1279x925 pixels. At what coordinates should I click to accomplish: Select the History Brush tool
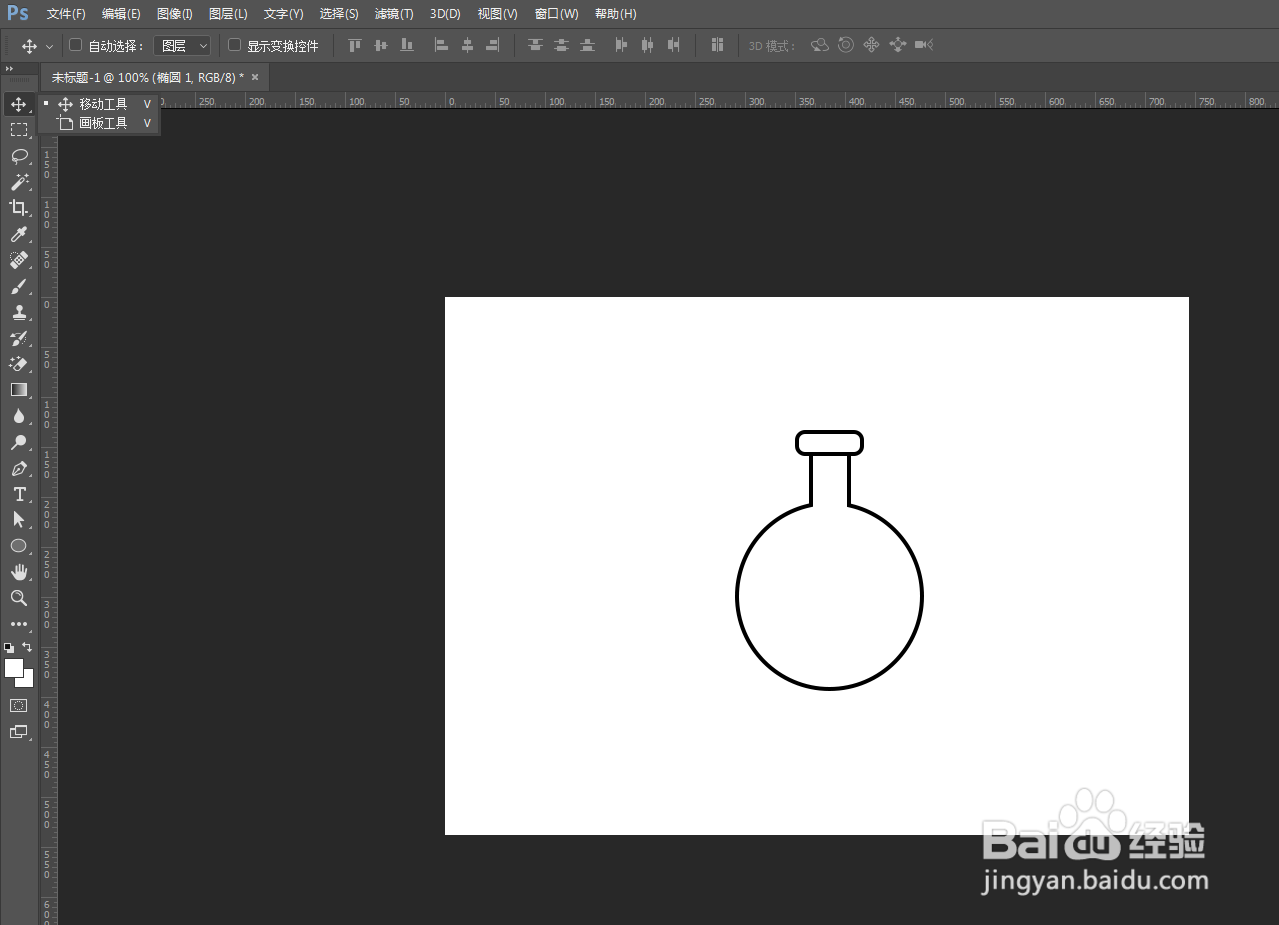click(18, 338)
